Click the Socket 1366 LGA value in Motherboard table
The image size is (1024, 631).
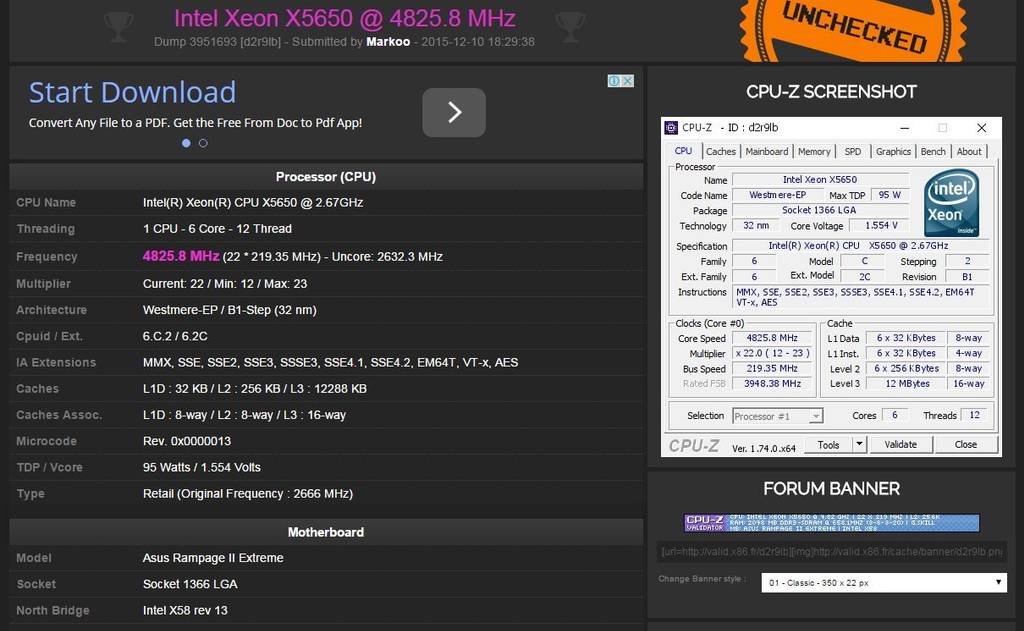190,584
